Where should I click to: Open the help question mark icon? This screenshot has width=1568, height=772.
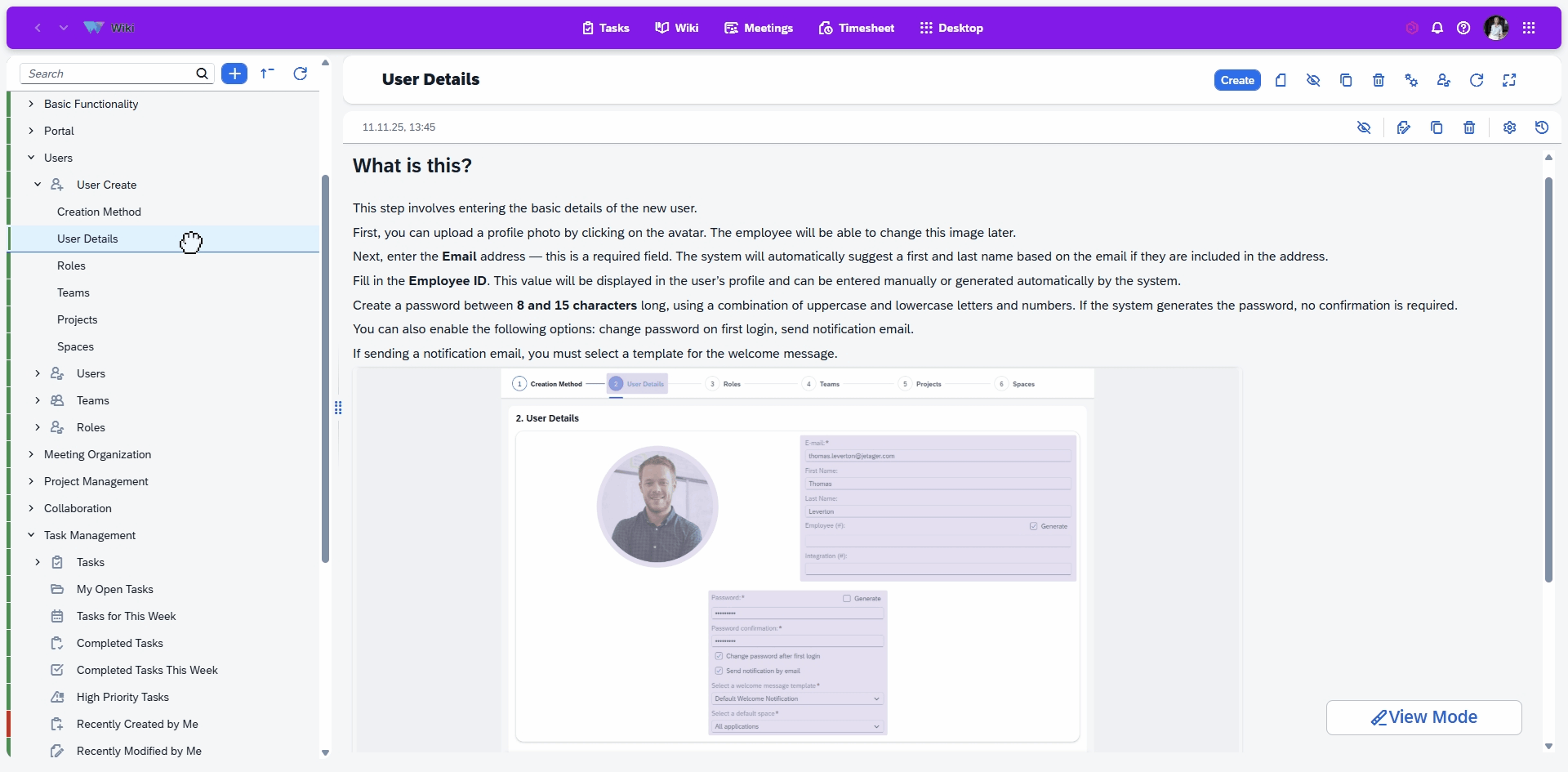[1463, 28]
